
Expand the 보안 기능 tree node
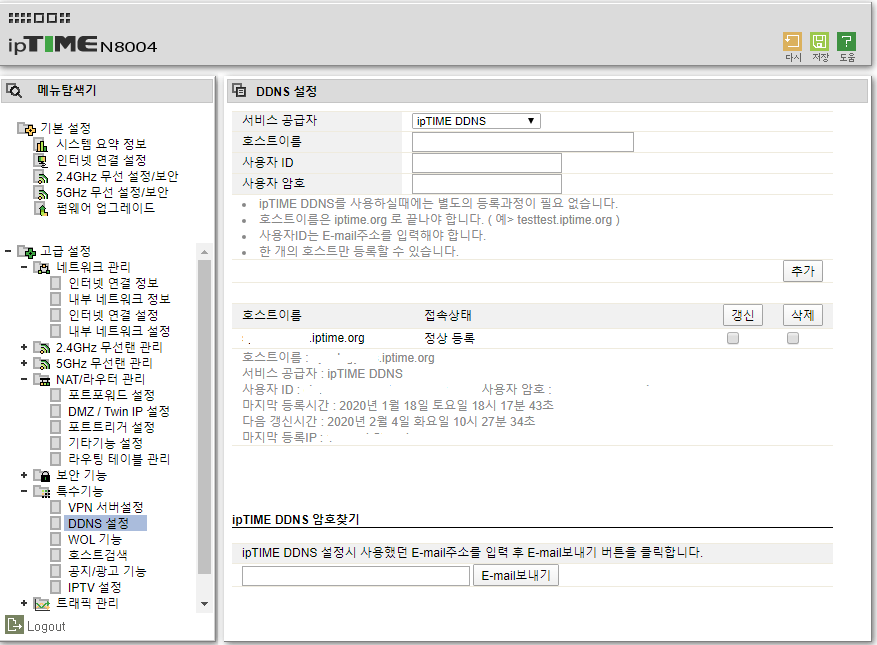pos(23,475)
